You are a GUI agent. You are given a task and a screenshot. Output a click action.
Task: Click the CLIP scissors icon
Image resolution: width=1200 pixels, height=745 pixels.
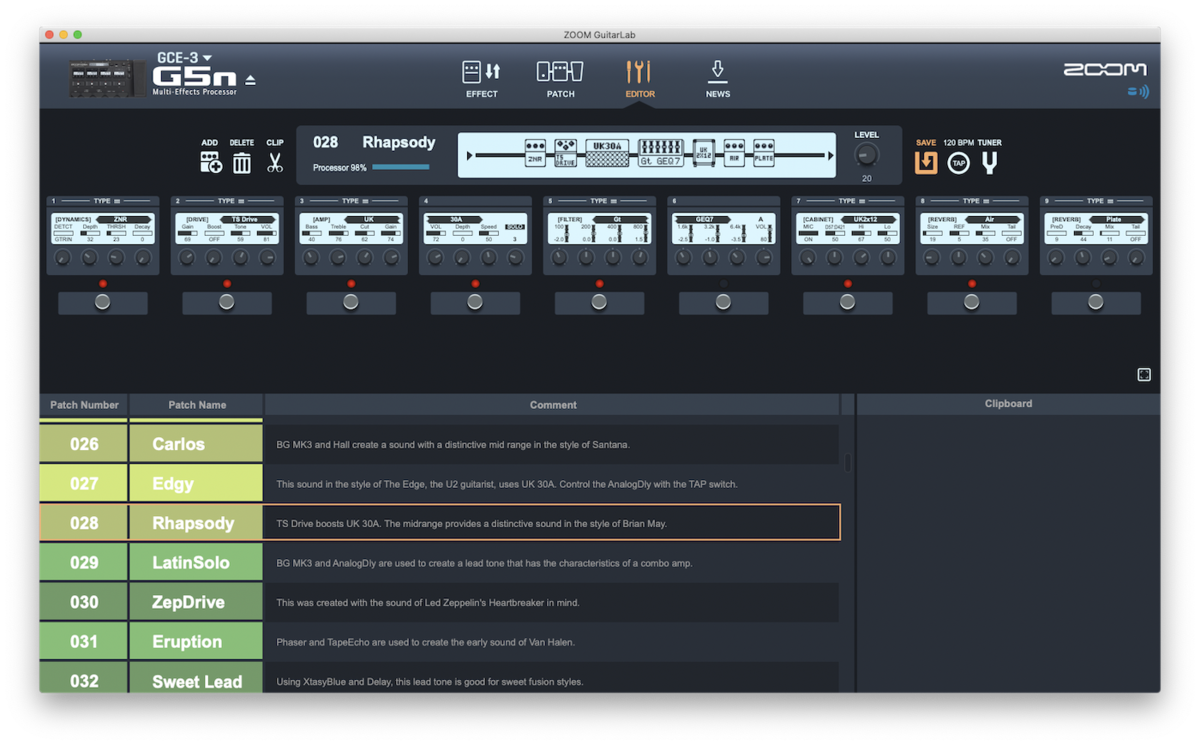click(275, 162)
